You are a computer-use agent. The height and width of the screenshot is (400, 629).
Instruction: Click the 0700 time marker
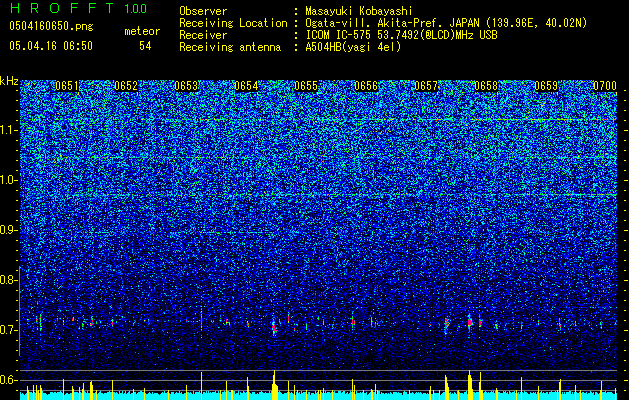tap(605, 86)
